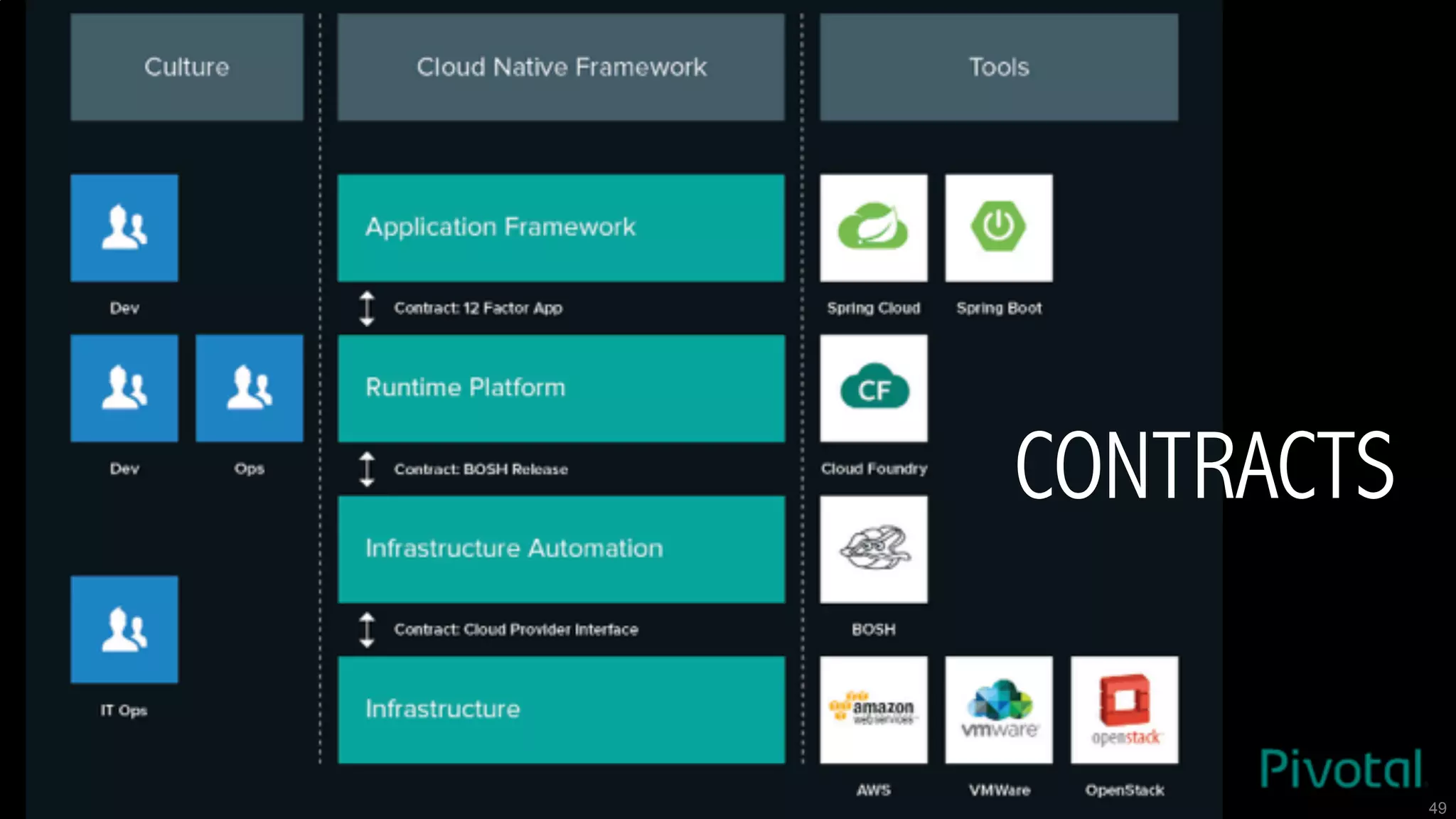1456x819 pixels.
Task: Click the Spring Cloud leaf icon
Action: (873, 227)
